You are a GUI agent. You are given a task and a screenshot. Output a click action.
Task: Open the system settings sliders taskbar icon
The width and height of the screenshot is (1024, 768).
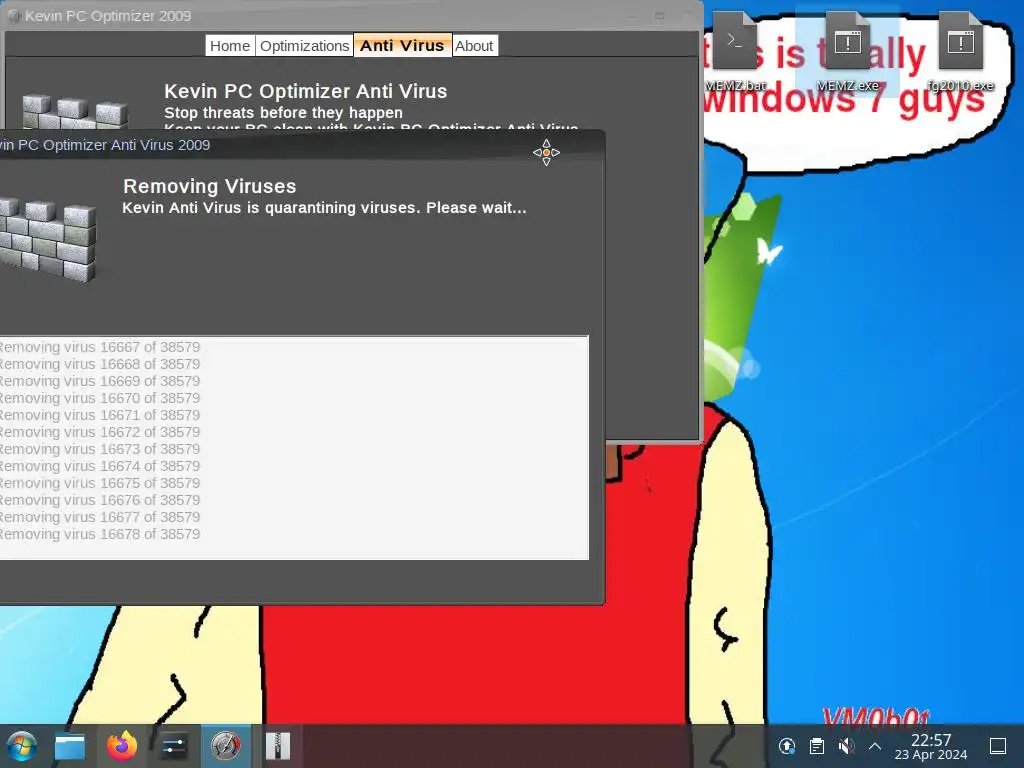click(174, 746)
